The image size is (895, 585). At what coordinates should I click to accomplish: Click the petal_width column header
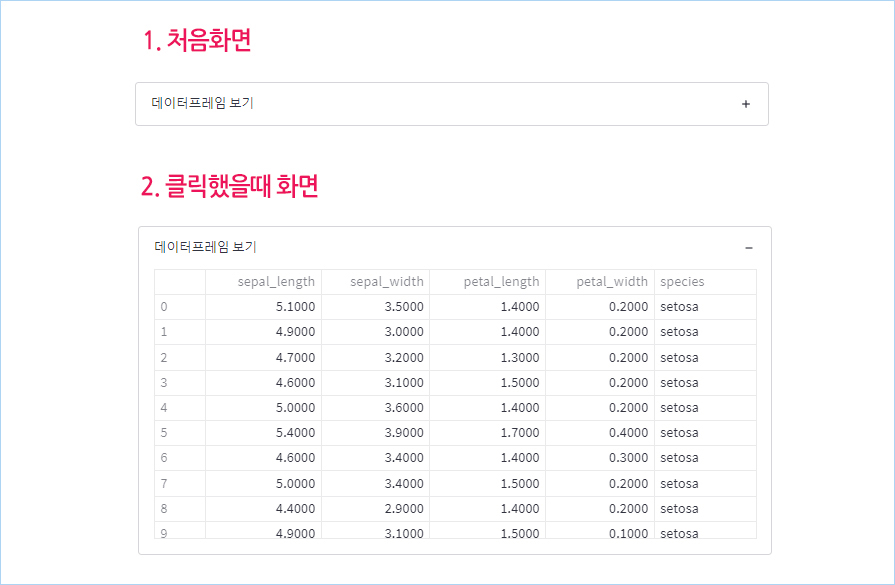point(600,282)
